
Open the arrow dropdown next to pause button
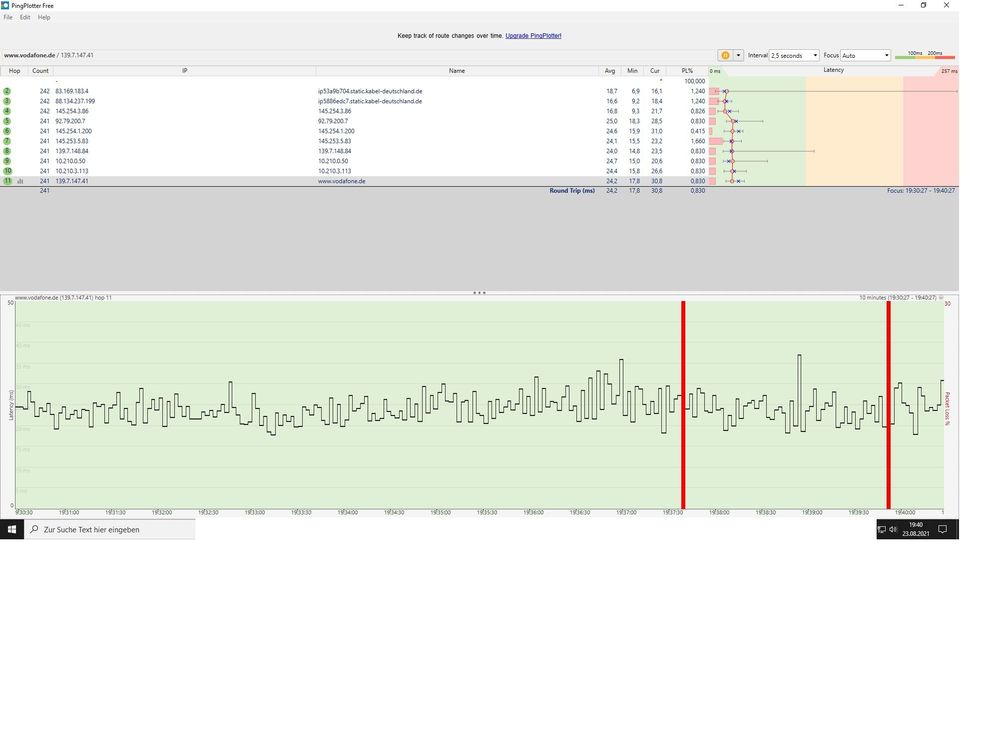tap(738, 55)
